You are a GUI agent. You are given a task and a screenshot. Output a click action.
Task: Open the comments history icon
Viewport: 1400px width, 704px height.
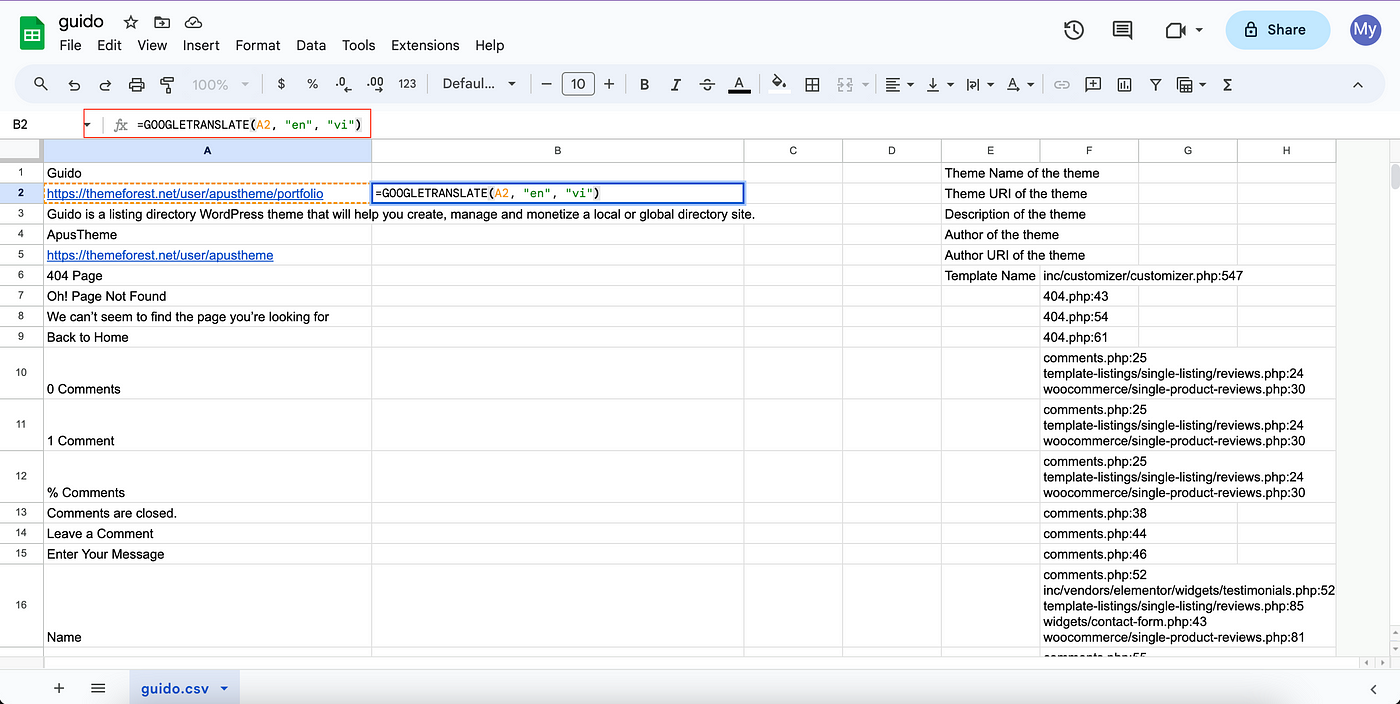click(x=1123, y=30)
